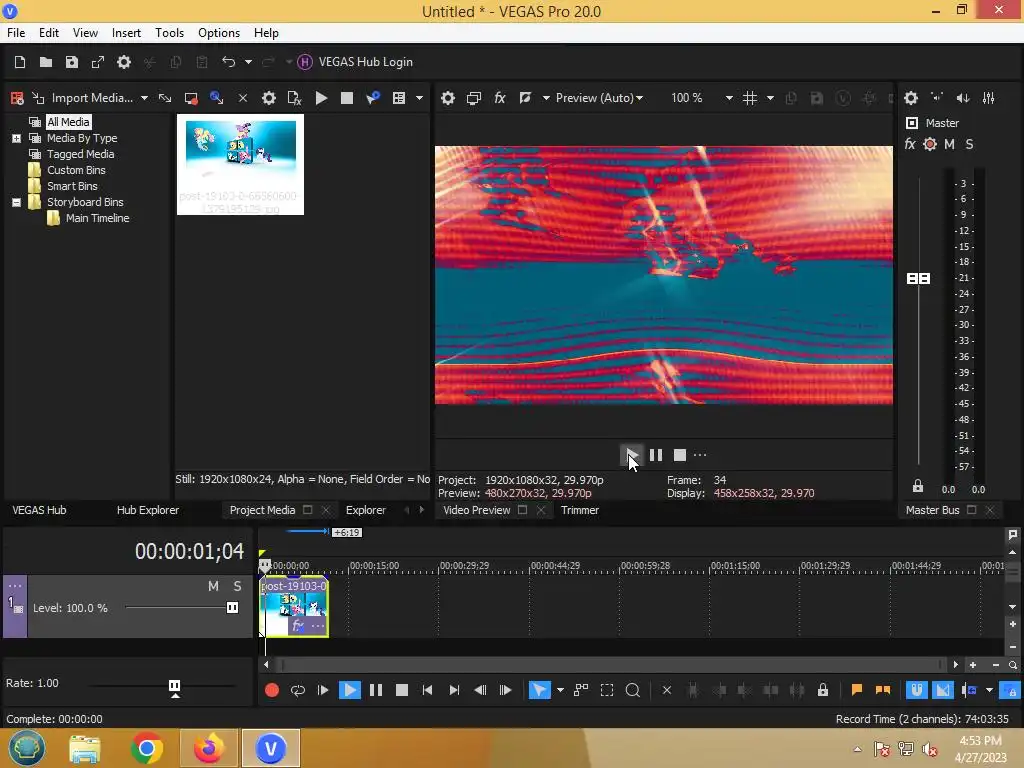
Task: Solo the Master bus
Action: click(969, 144)
